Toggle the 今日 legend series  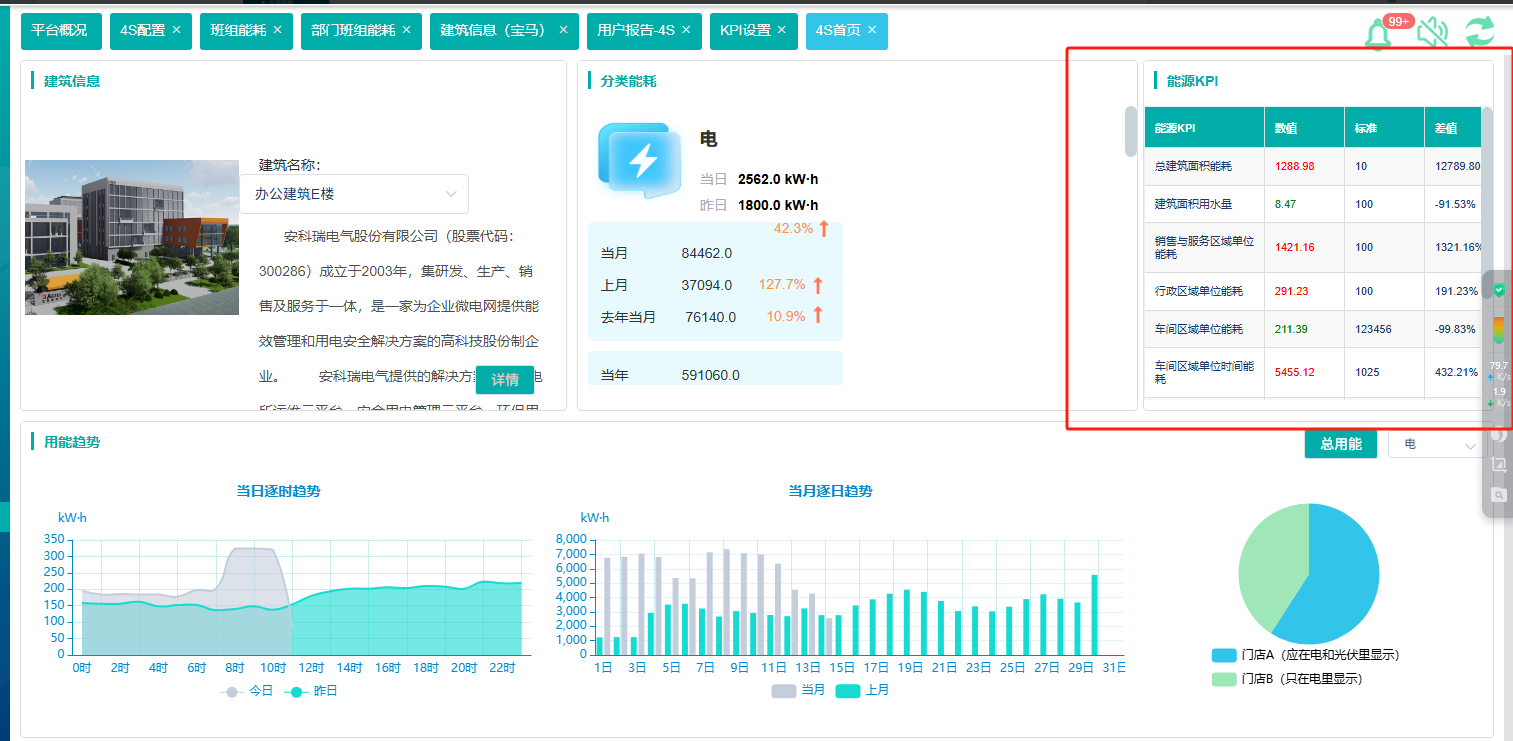tap(246, 691)
